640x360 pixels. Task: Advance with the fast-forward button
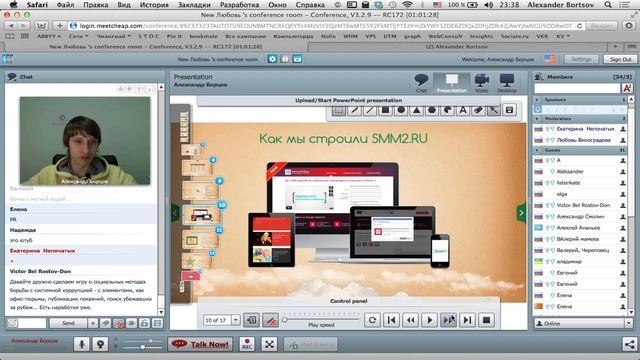coord(448,320)
